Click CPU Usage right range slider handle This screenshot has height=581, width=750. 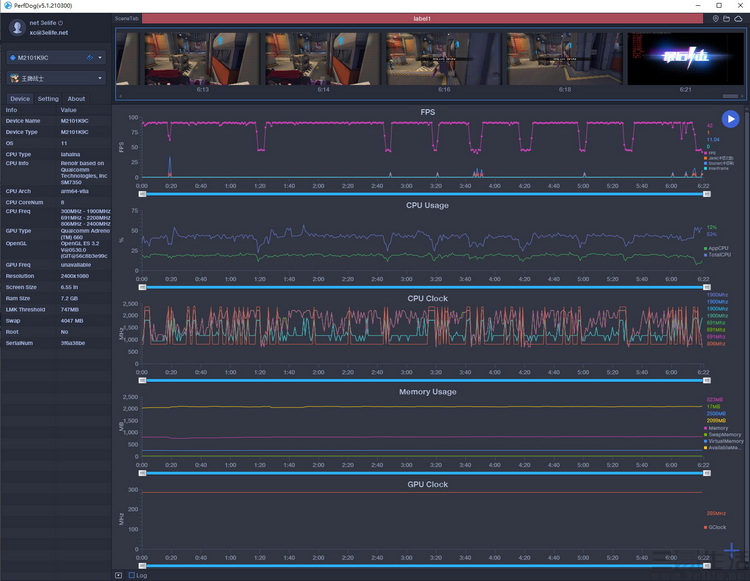click(x=707, y=287)
